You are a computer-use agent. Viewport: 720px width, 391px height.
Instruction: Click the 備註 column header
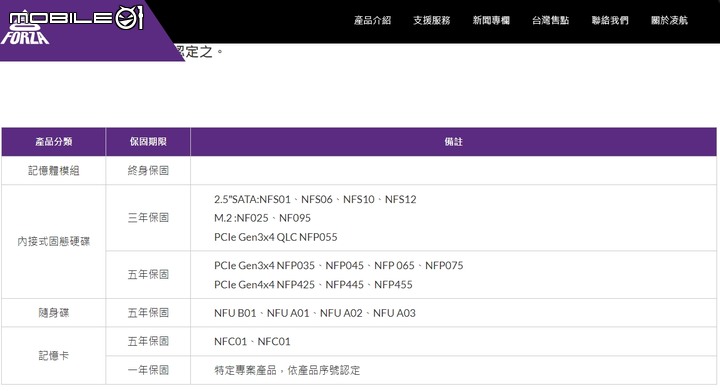(453, 142)
